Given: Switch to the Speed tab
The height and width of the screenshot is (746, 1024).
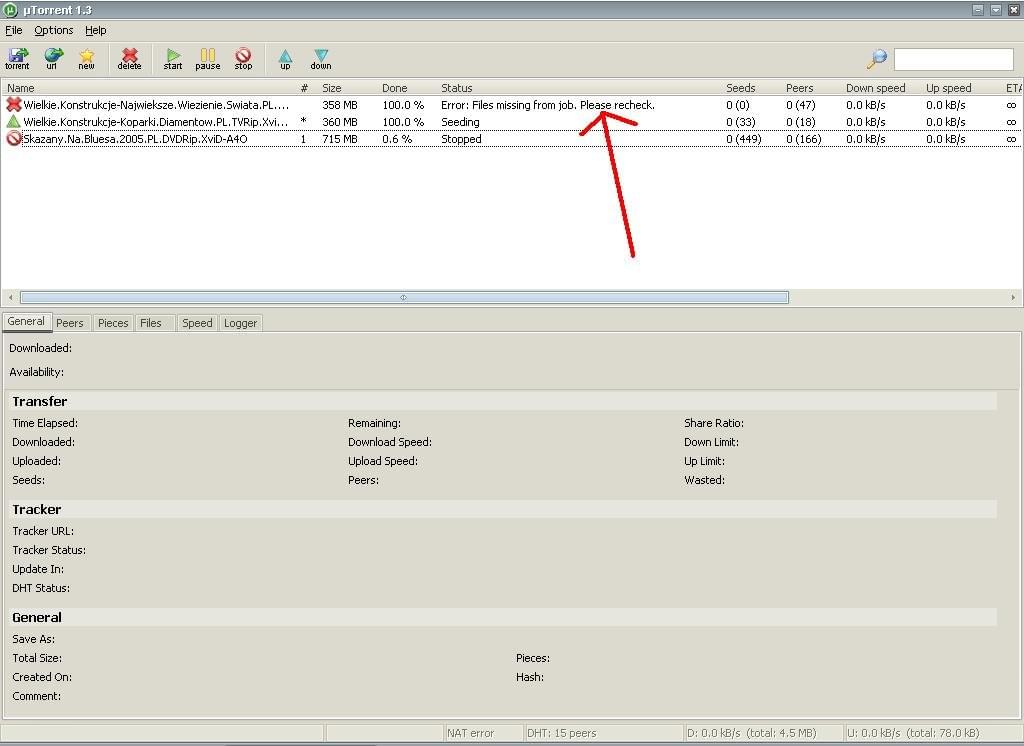Looking at the screenshot, I should click(x=197, y=323).
